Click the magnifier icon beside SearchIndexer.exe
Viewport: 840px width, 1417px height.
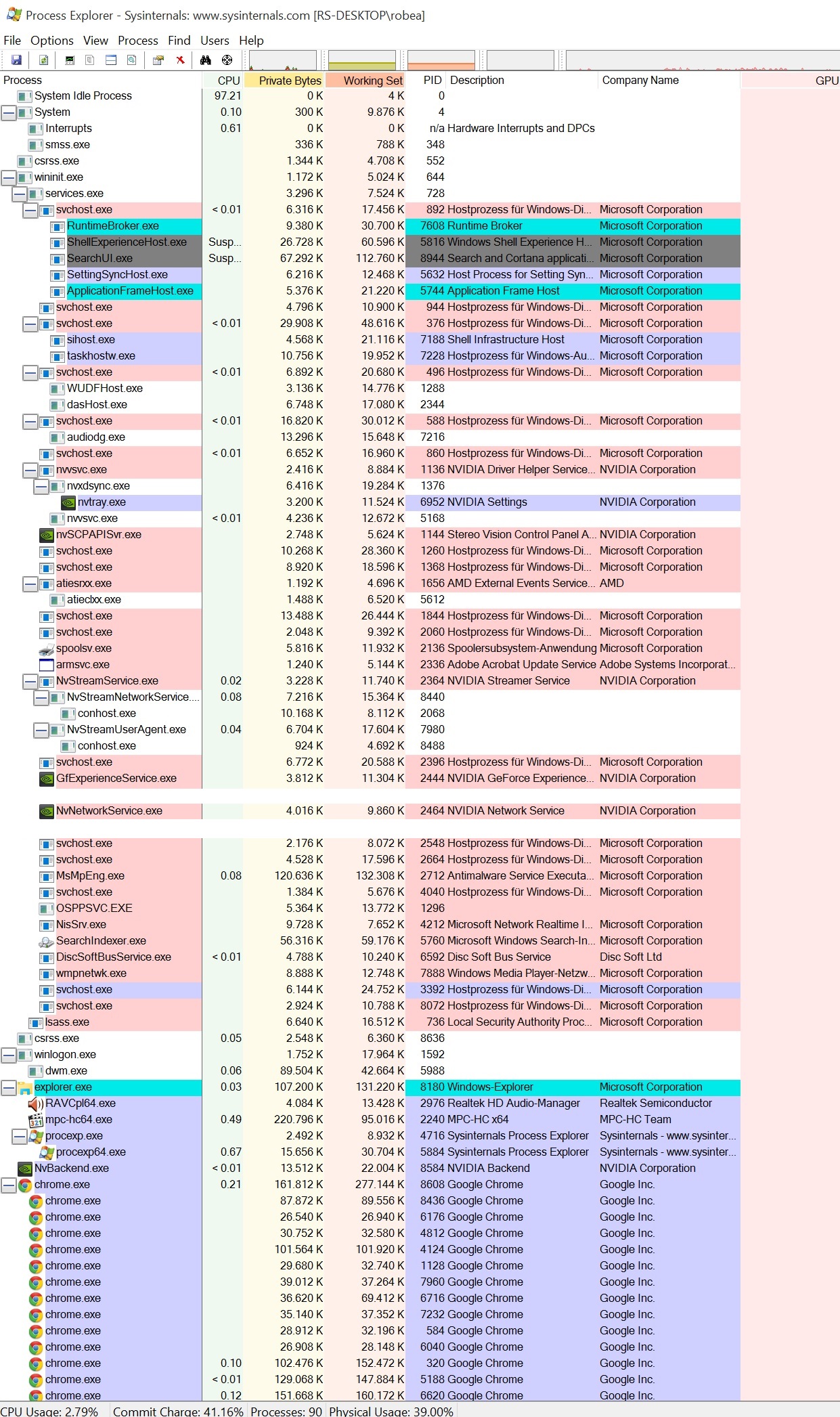point(47,941)
